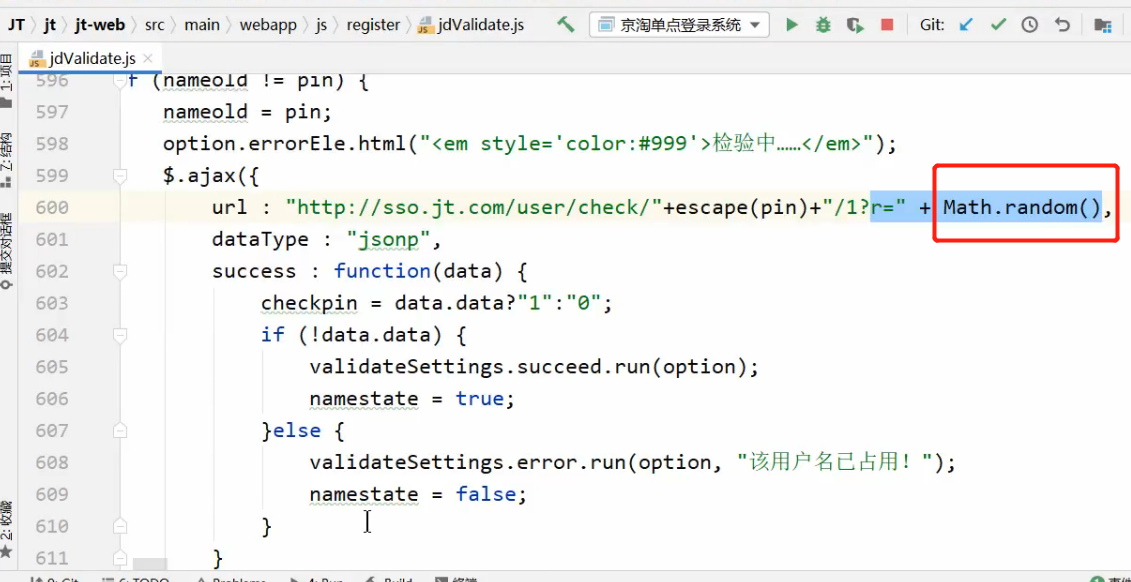This screenshot has height=582, width=1131.
Task: Open the 2: 收藏 favorites tool window
Action: coord(6,530)
